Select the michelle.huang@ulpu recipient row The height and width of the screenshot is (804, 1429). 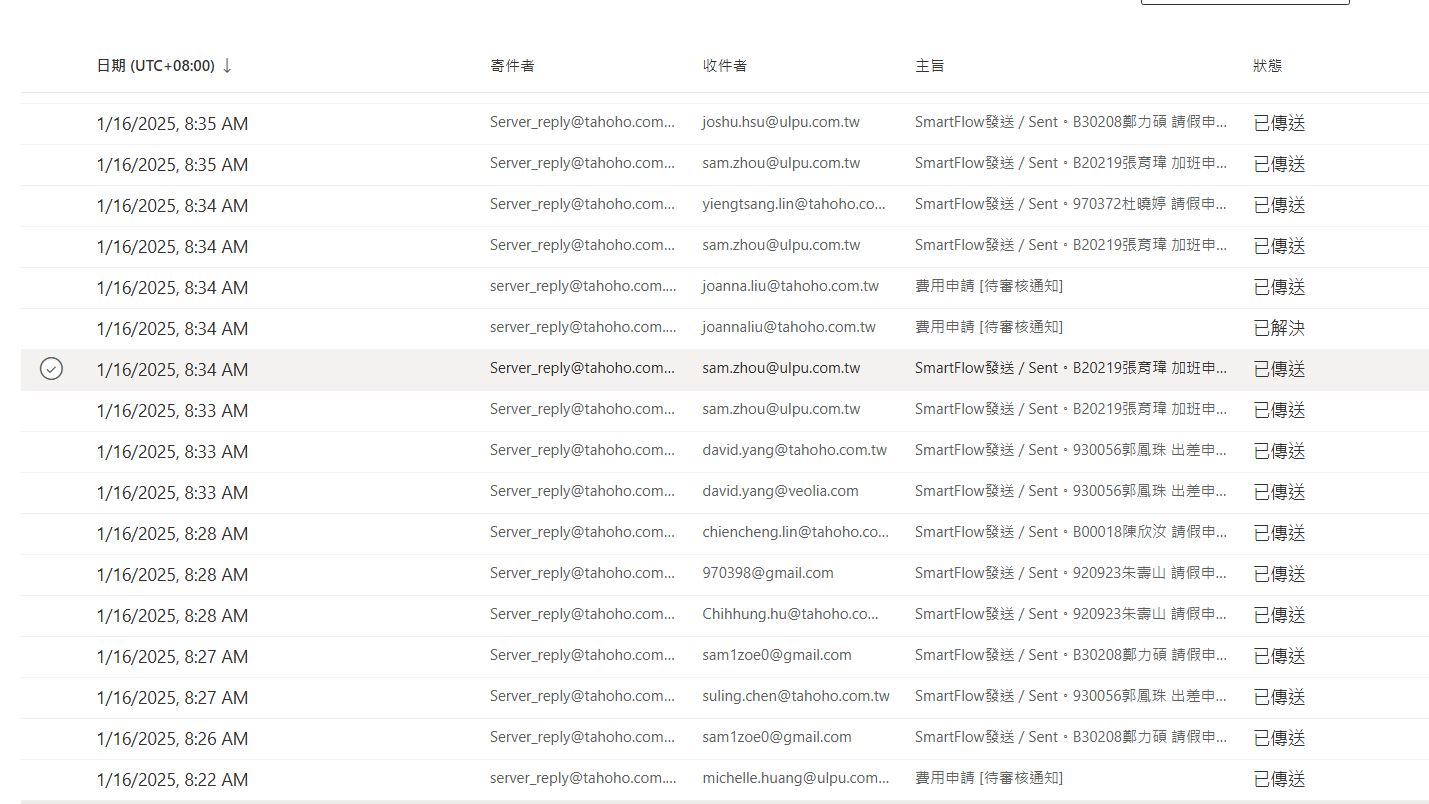pos(795,778)
